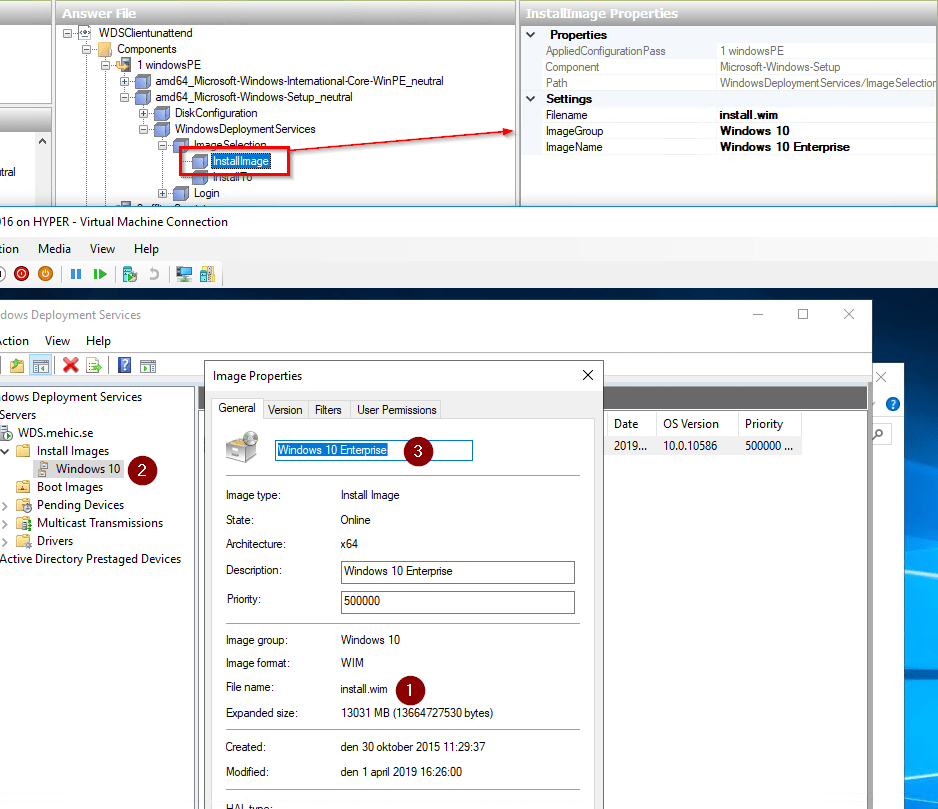Close the Image Properties dialog

pyautogui.click(x=587, y=376)
